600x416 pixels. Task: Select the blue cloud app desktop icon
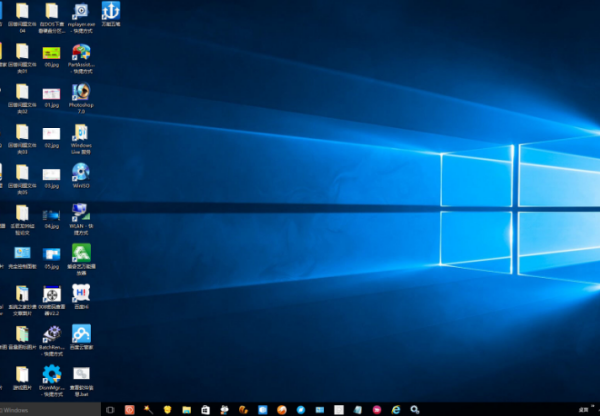(81, 333)
